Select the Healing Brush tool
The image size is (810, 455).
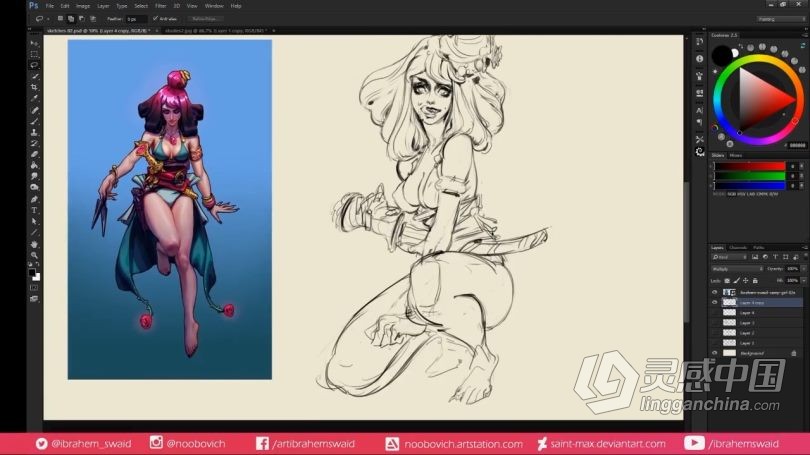pos(34,110)
